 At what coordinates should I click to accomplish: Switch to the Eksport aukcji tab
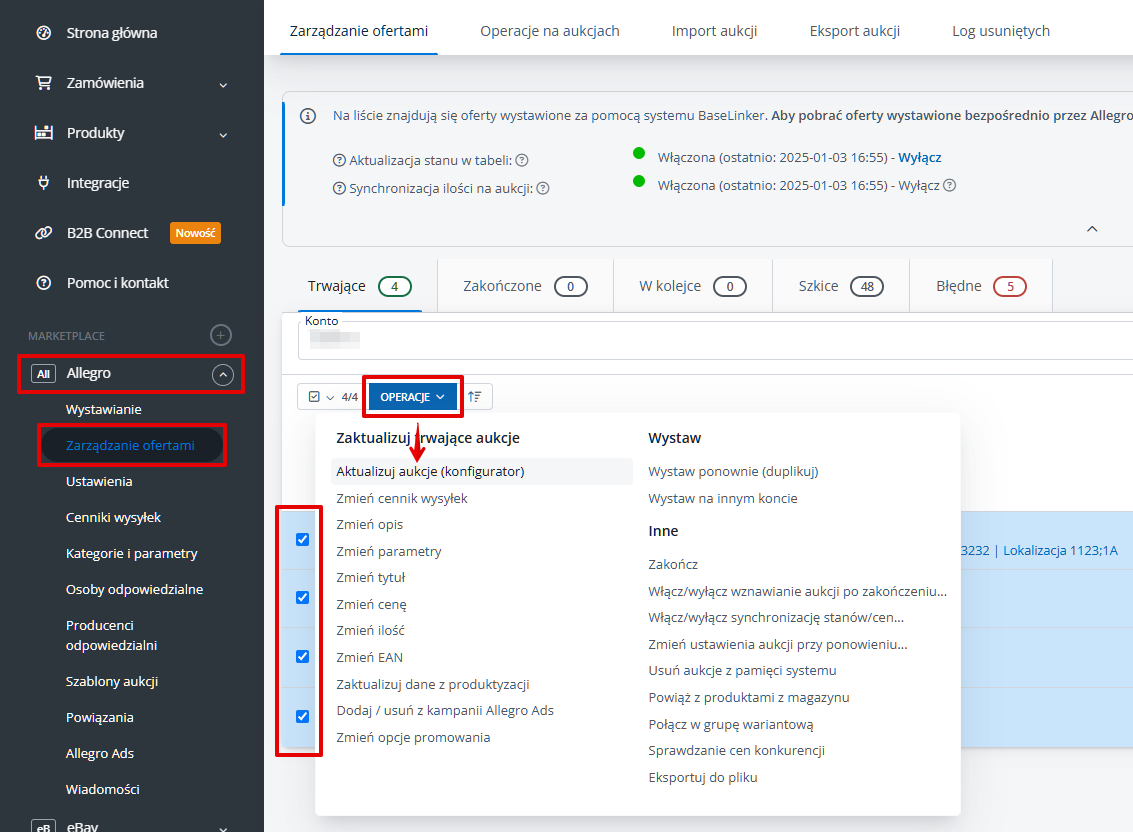tap(855, 31)
